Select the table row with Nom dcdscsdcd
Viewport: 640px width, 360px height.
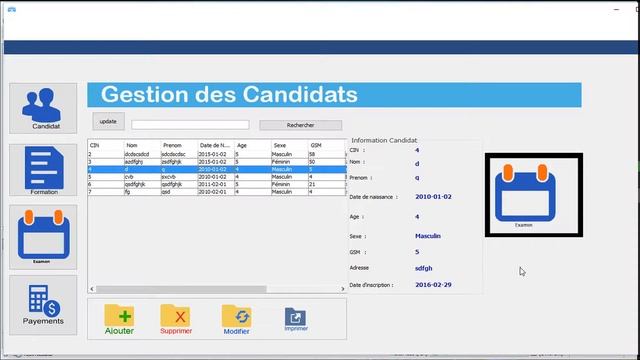coord(217,154)
